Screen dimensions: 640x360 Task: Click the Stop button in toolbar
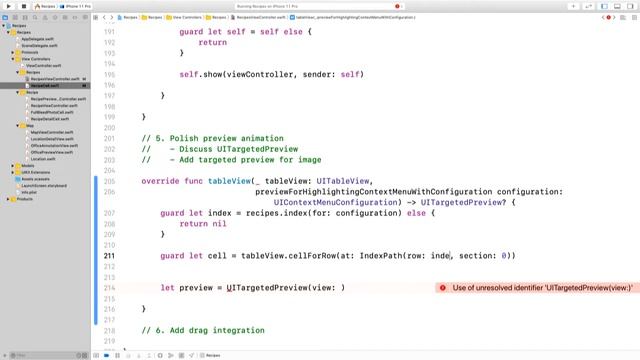pos(24,6)
